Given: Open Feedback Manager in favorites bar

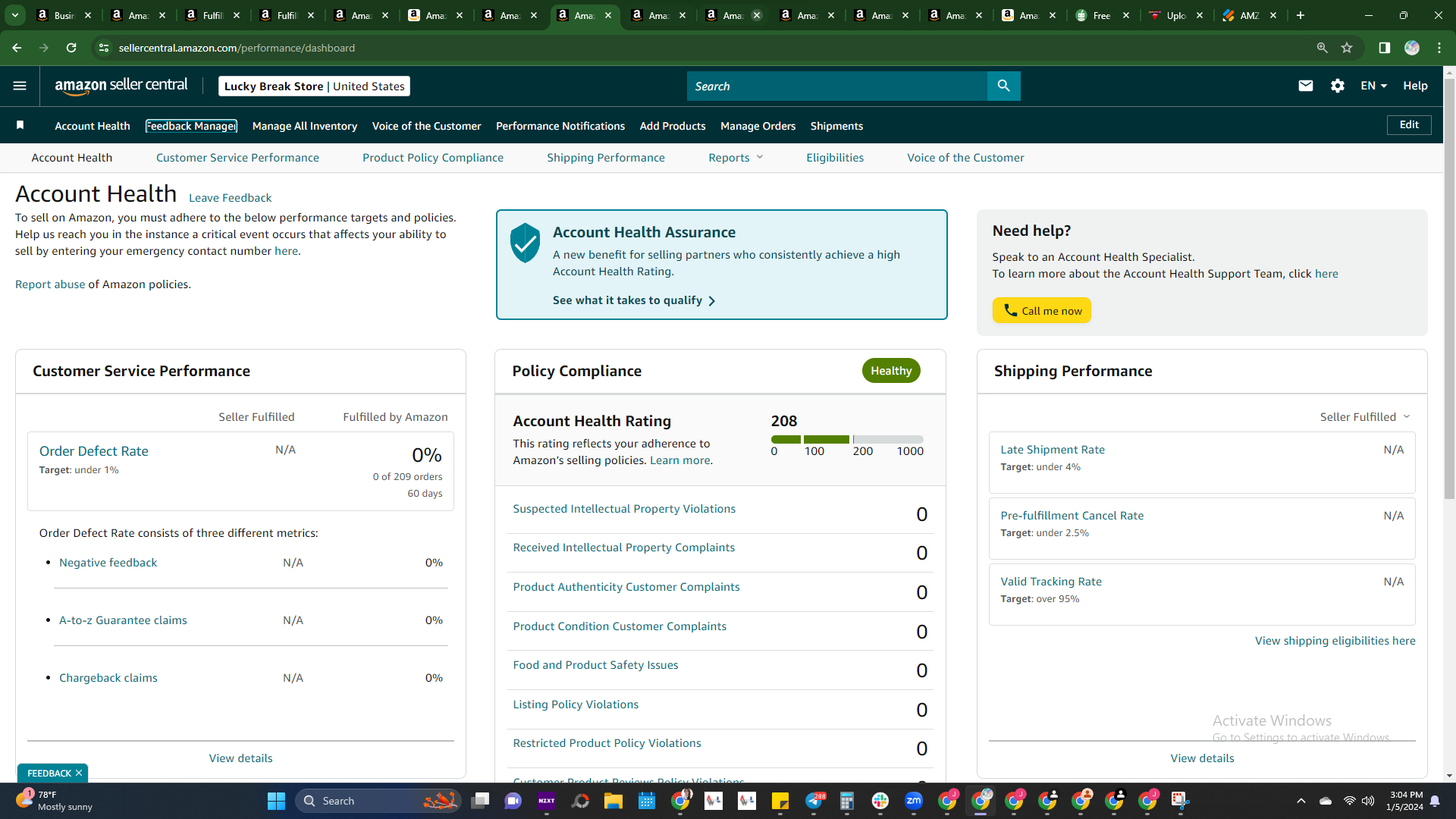Looking at the screenshot, I should (x=191, y=126).
